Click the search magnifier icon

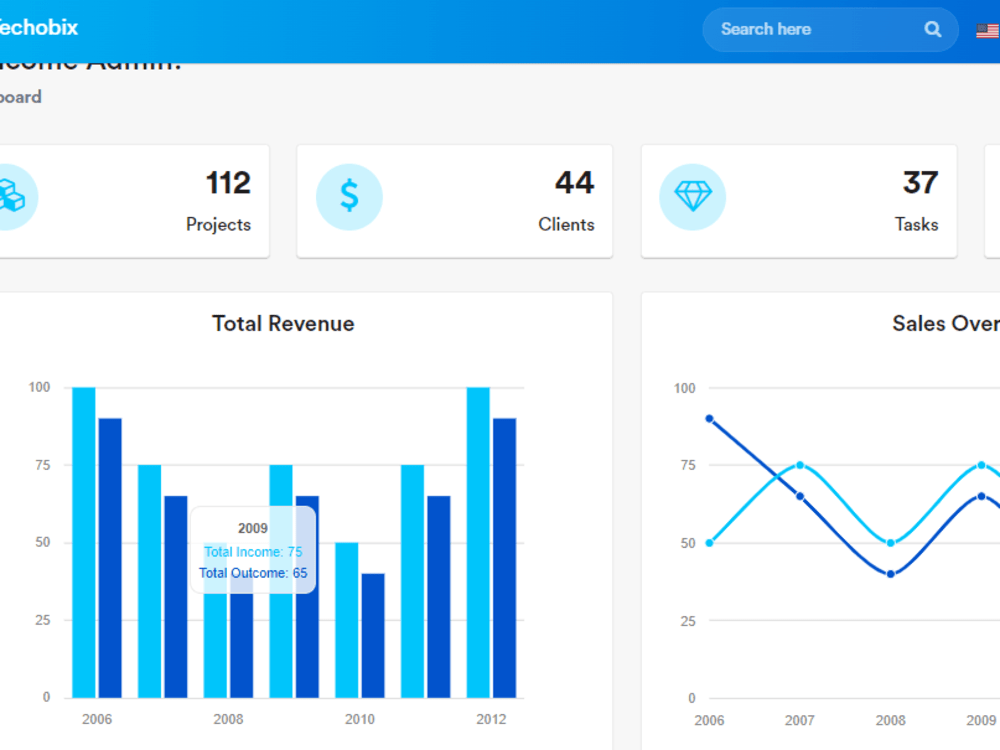[932, 29]
